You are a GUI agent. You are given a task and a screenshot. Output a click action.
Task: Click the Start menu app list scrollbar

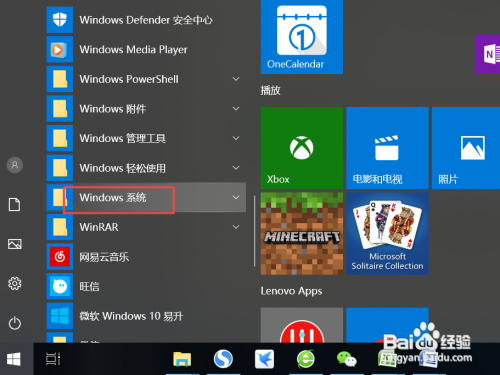click(x=254, y=231)
